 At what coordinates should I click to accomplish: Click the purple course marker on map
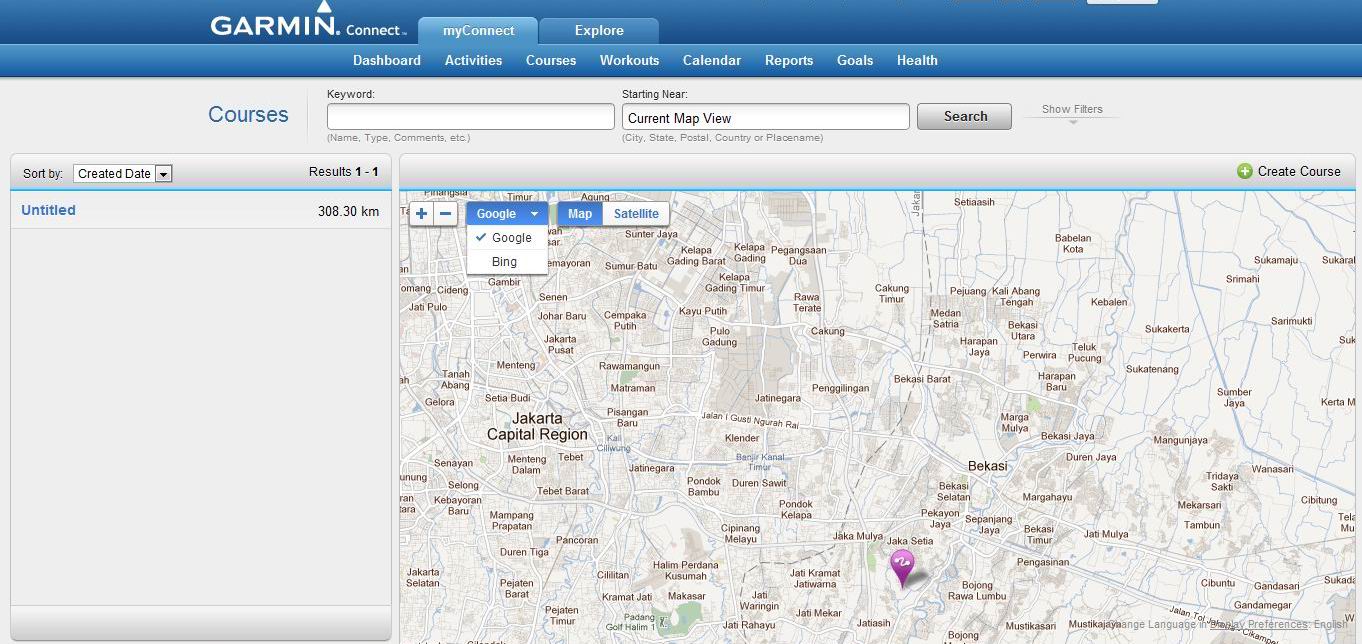902,567
